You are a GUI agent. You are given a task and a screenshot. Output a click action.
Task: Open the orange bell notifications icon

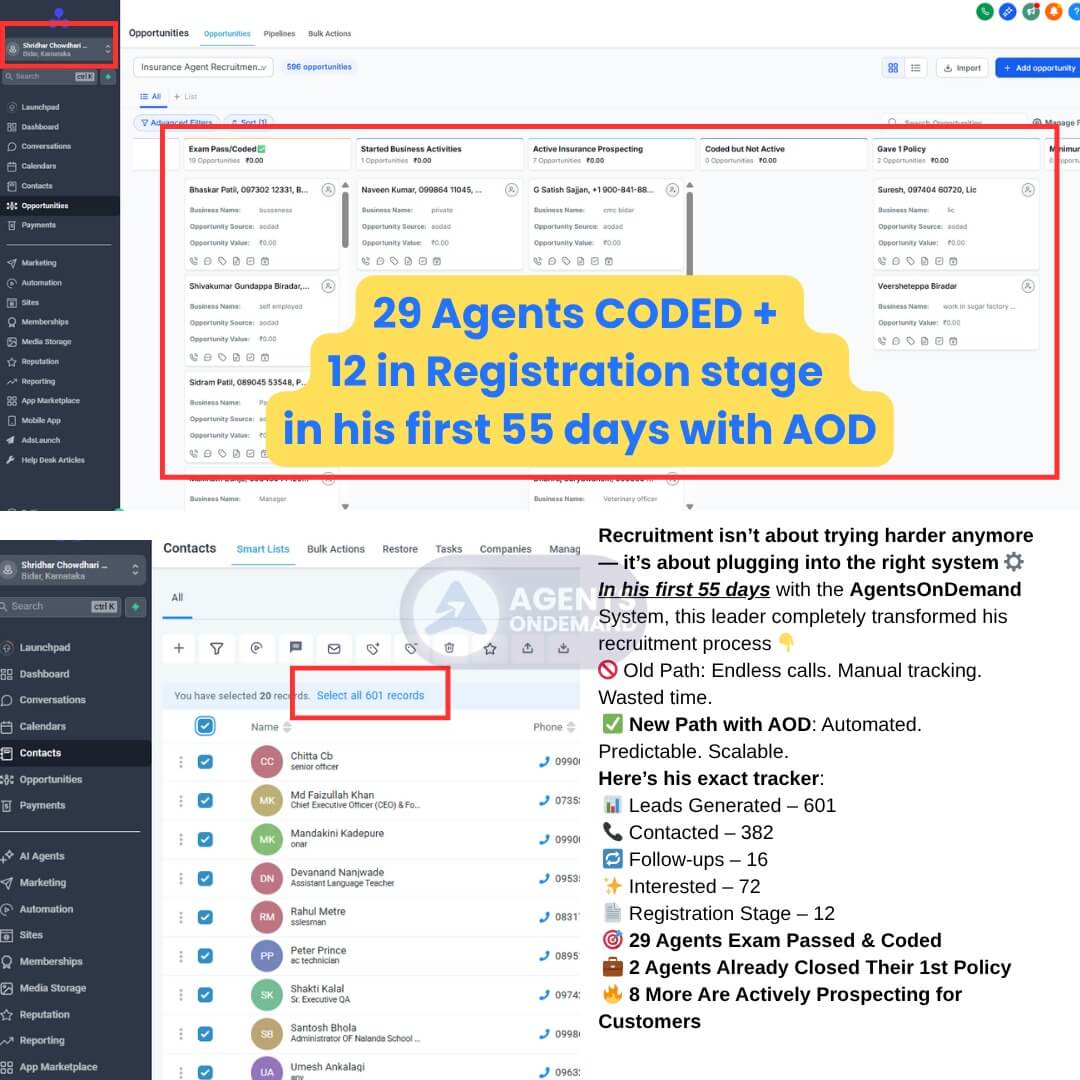coord(1053,12)
